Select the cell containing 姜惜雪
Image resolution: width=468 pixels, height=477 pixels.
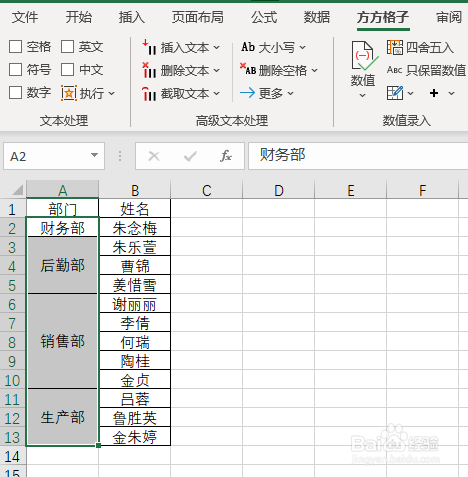coord(135,285)
